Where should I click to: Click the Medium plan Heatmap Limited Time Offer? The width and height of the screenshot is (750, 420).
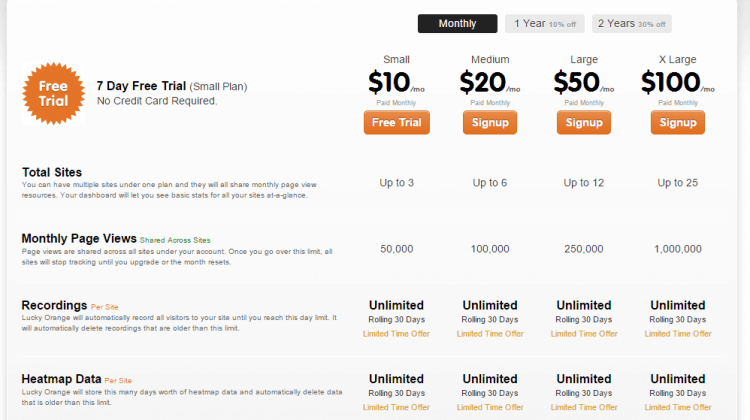coord(490,408)
